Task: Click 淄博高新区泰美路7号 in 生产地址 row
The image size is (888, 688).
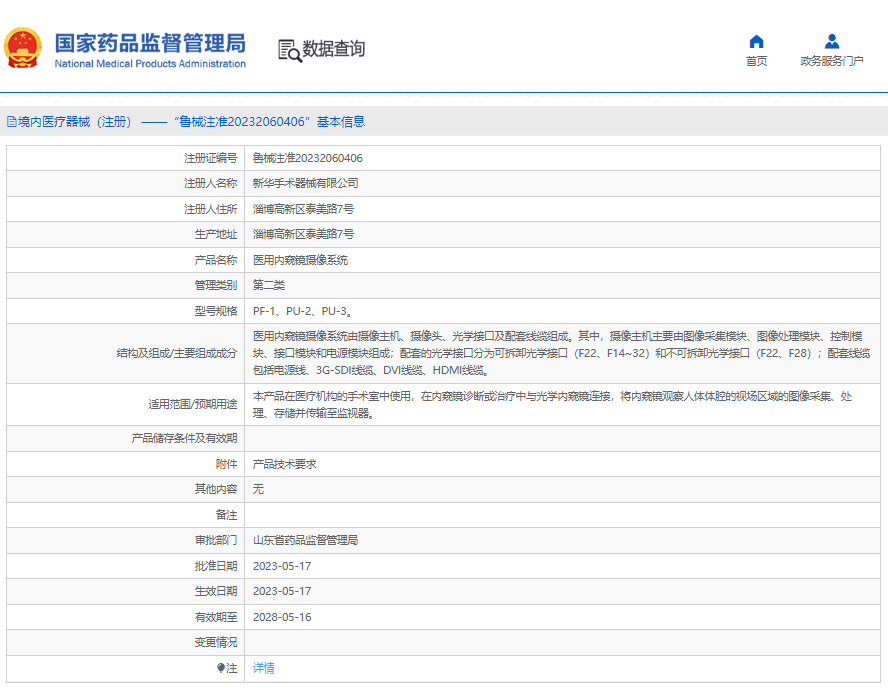Action: (x=303, y=234)
